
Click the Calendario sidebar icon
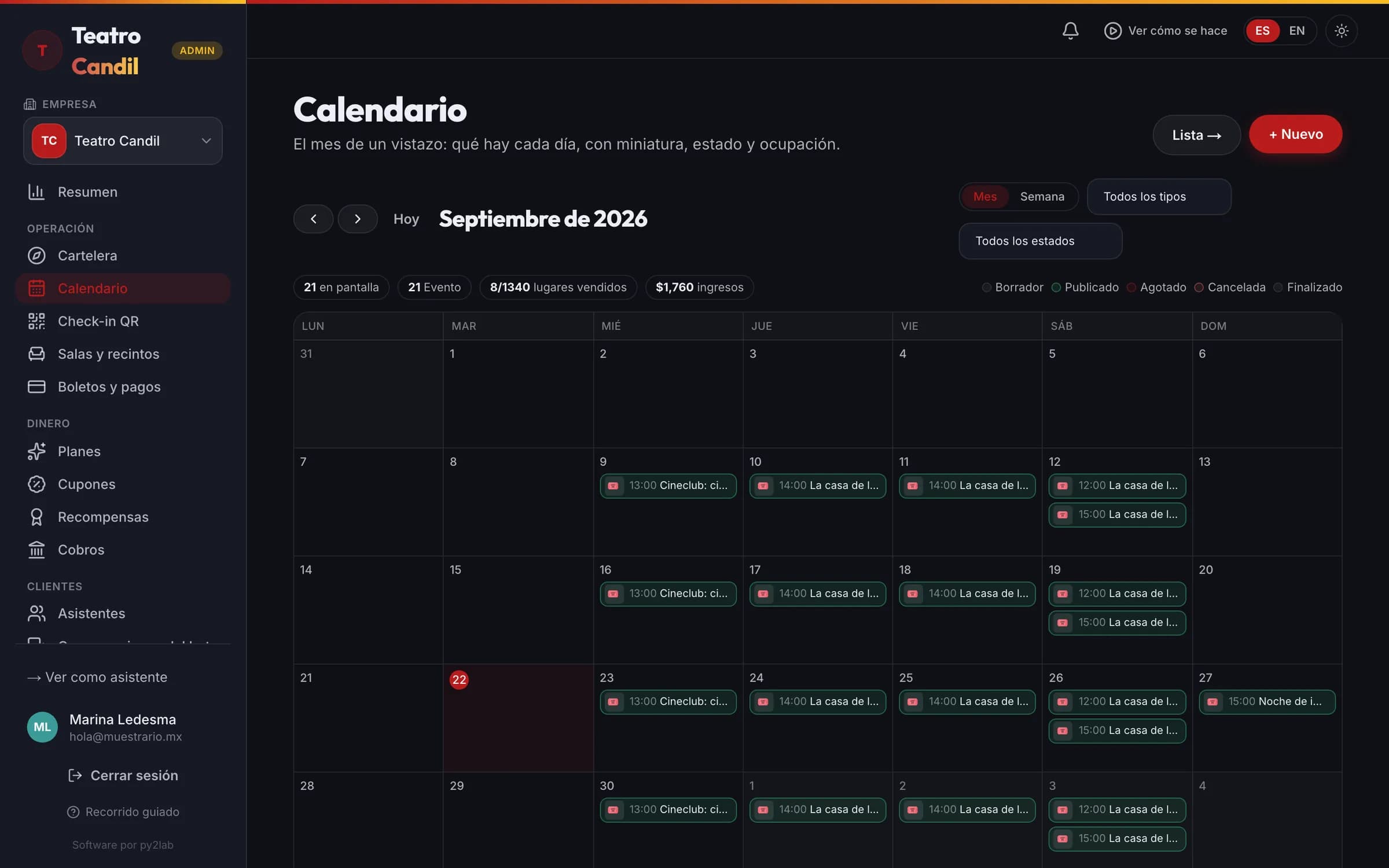tap(36, 288)
